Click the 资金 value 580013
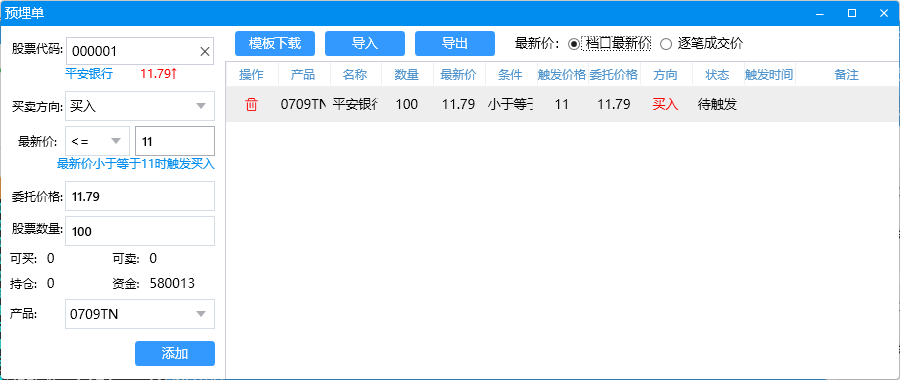Viewport: 900px width, 380px height. click(172, 283)
